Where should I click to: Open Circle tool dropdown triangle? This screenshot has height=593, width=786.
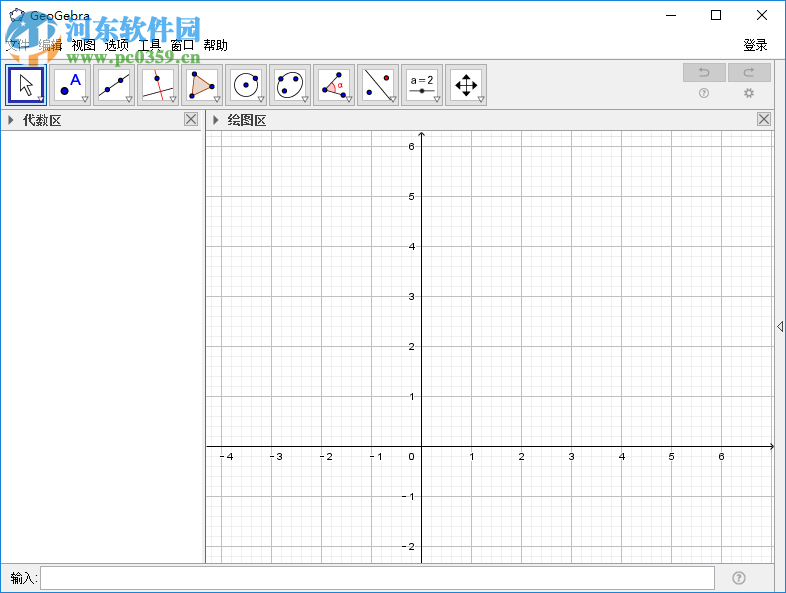tap(261, 99)
